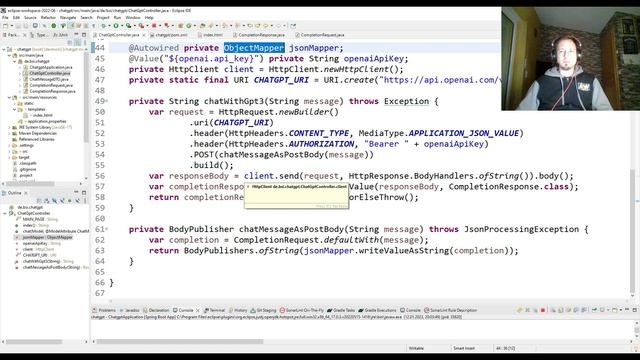Switch to index.html editor tab

(x=210, y=35)
